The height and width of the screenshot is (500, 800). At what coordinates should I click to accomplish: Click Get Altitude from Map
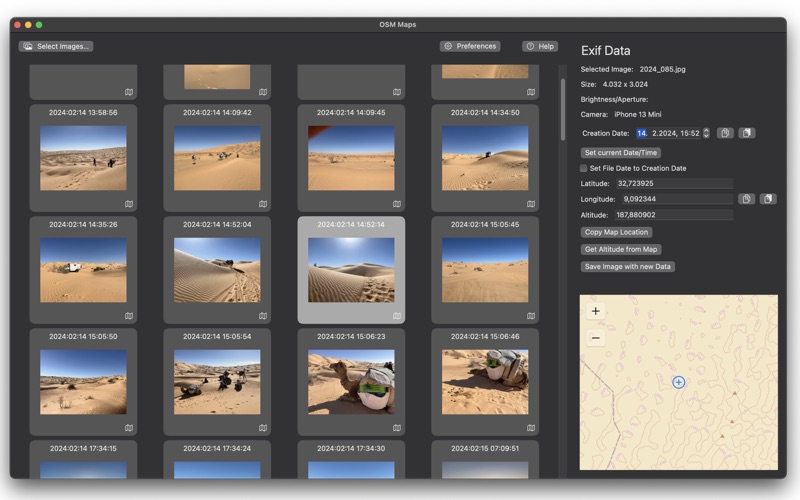pyautogui.click(x=621, y=249)
